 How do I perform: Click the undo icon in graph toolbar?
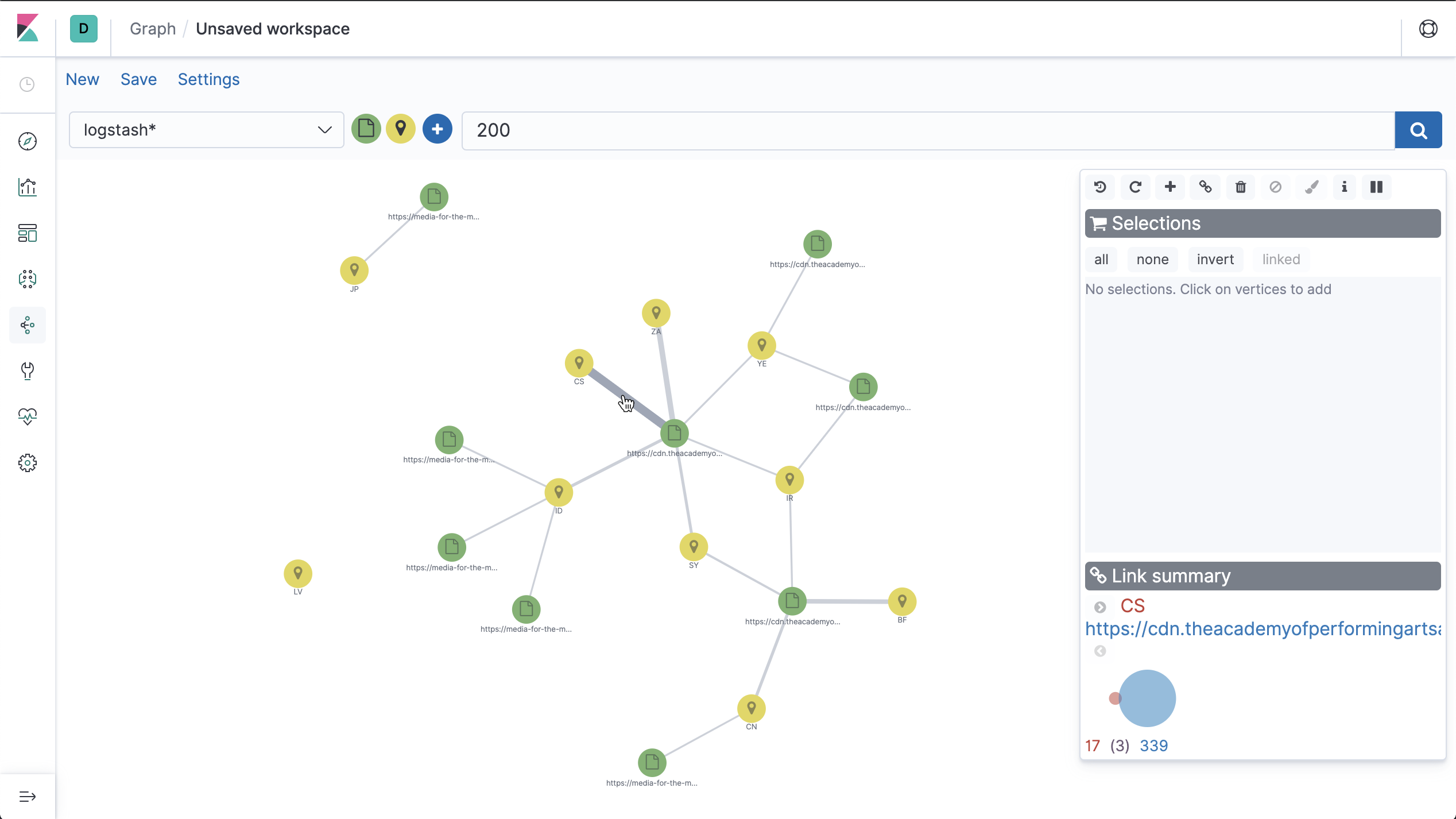[1100, 187]
